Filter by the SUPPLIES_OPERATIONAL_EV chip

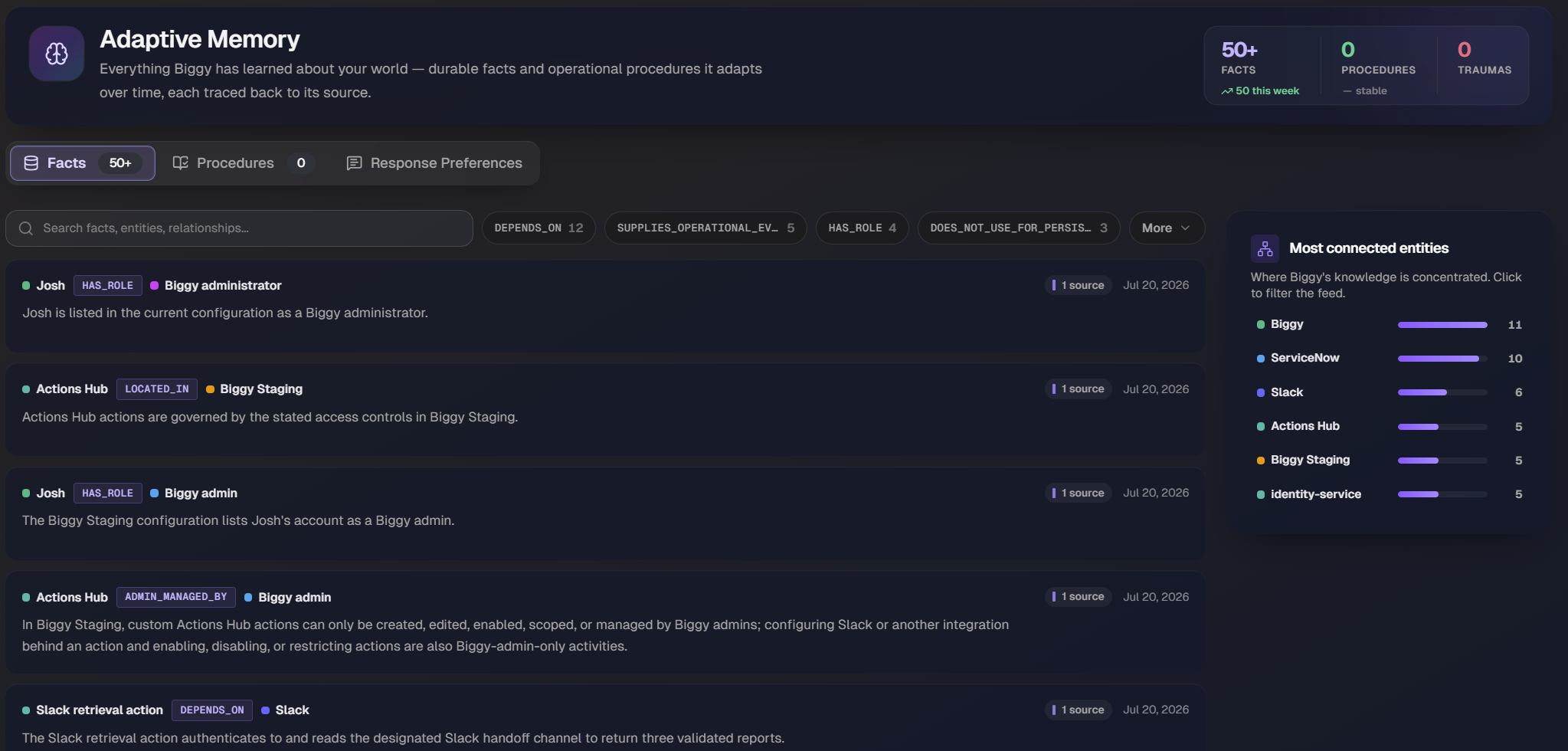[705, 228]
